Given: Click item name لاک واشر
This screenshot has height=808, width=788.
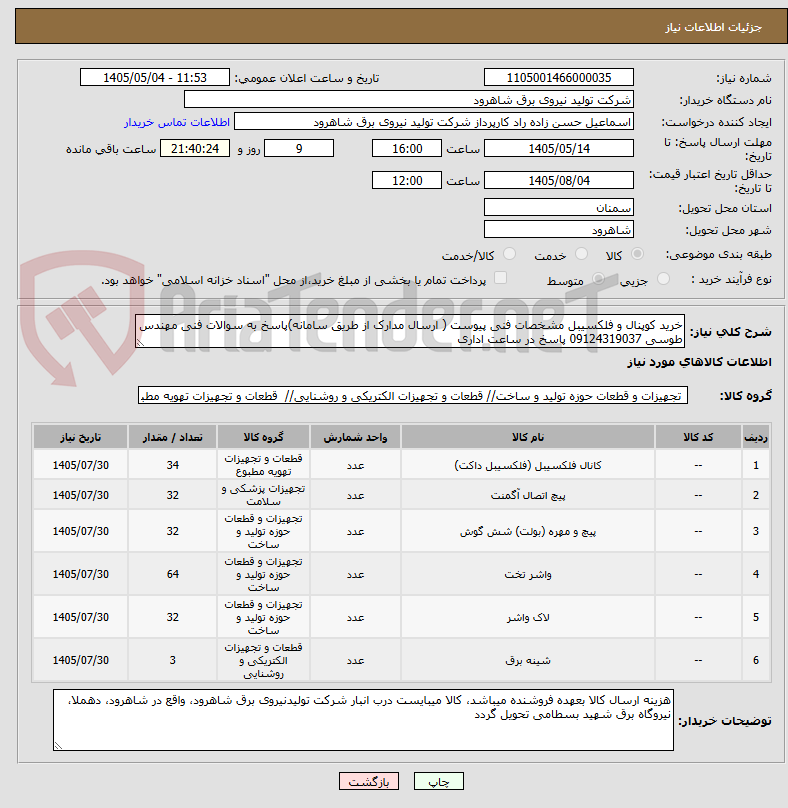Looking at the screenshot, I should tap(528, 617).
